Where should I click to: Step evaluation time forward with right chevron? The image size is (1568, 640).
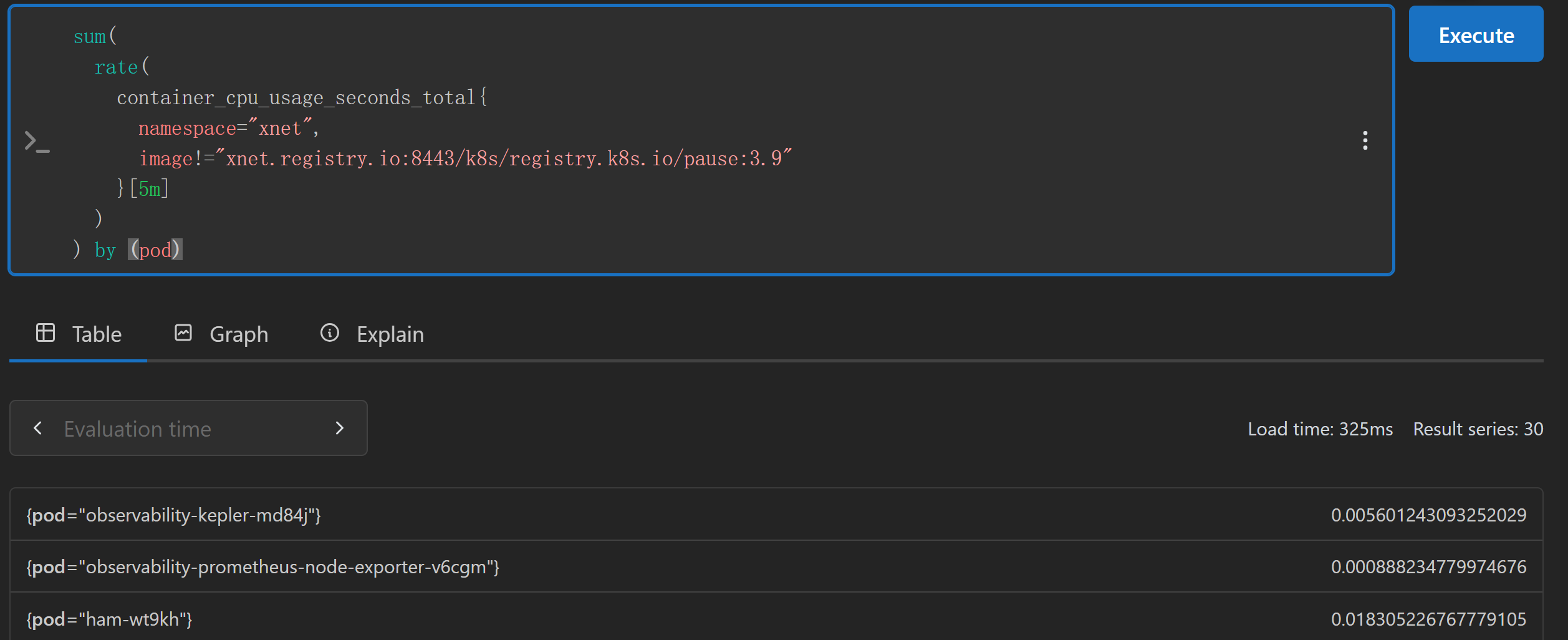340,428
